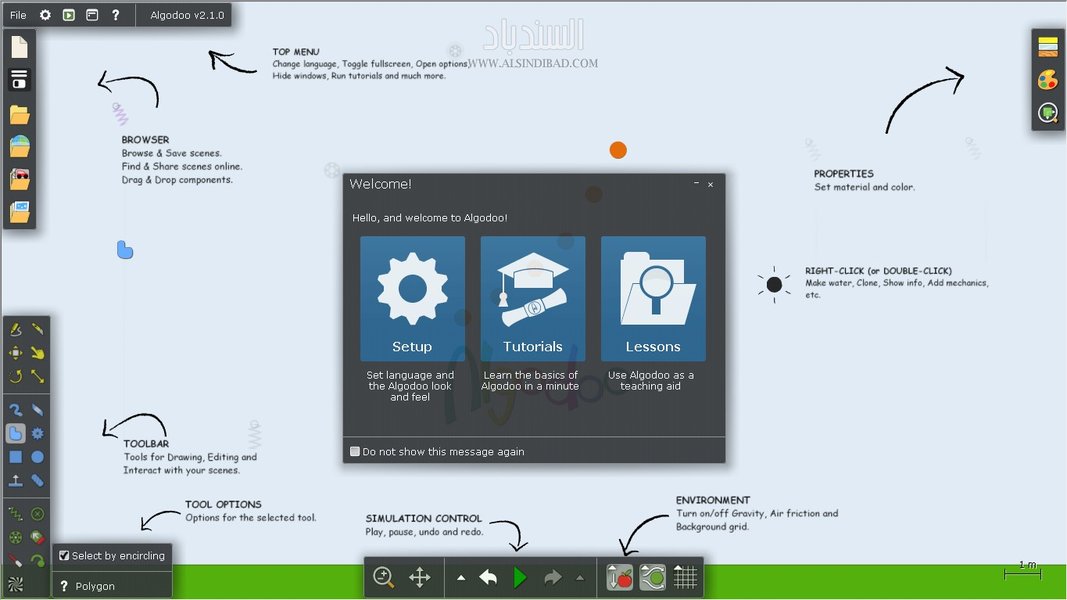This screenshot has width=1067, height=600.
Task: Close the Welcome dialog
Action: coord(710,184)
